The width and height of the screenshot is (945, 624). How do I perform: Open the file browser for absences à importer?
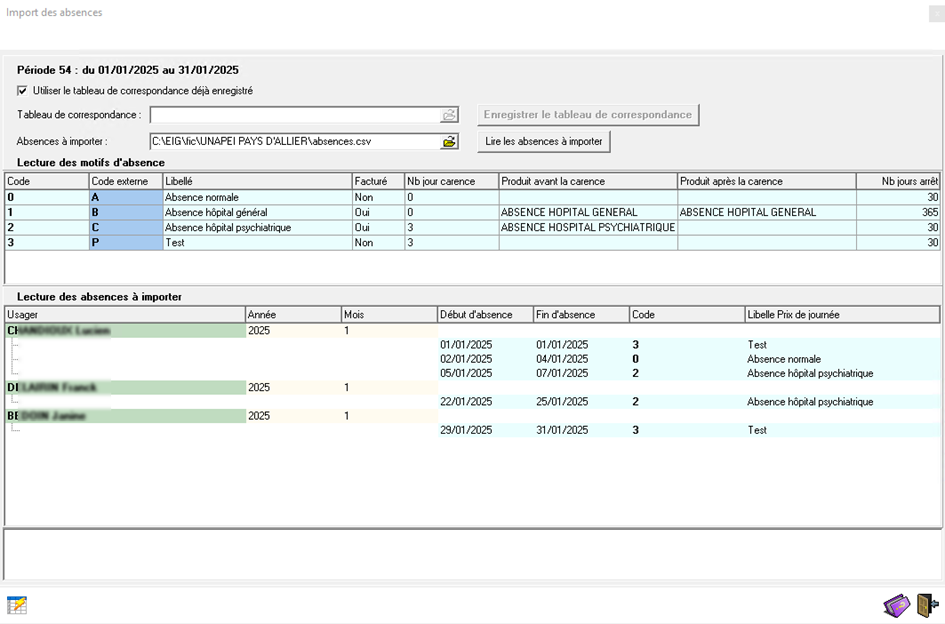pyautogui.click(x=449, y=142)
